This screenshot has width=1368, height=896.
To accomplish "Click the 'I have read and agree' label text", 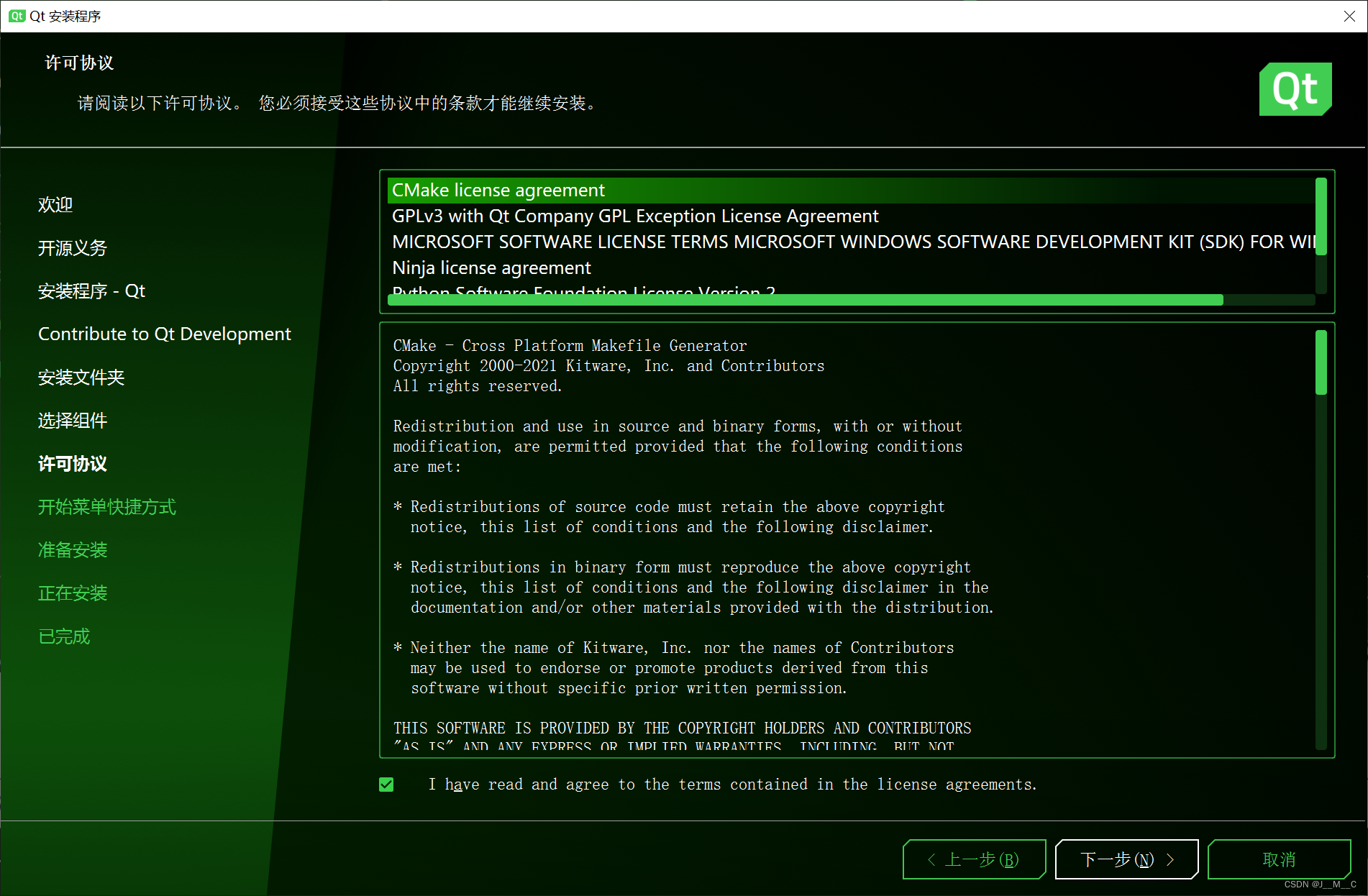I will click(x=732, y=785).
